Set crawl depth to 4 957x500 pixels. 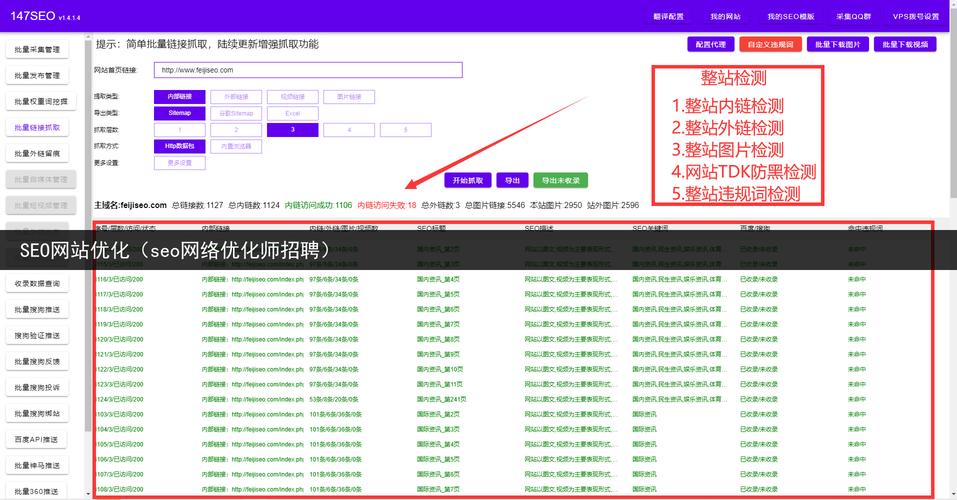[x=349, y=129]
